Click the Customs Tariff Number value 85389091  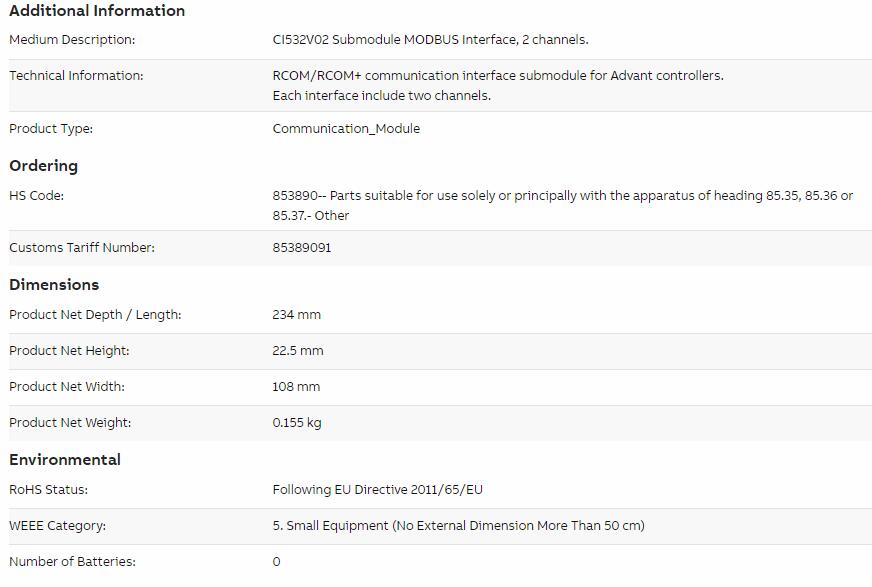pos(301,248)
